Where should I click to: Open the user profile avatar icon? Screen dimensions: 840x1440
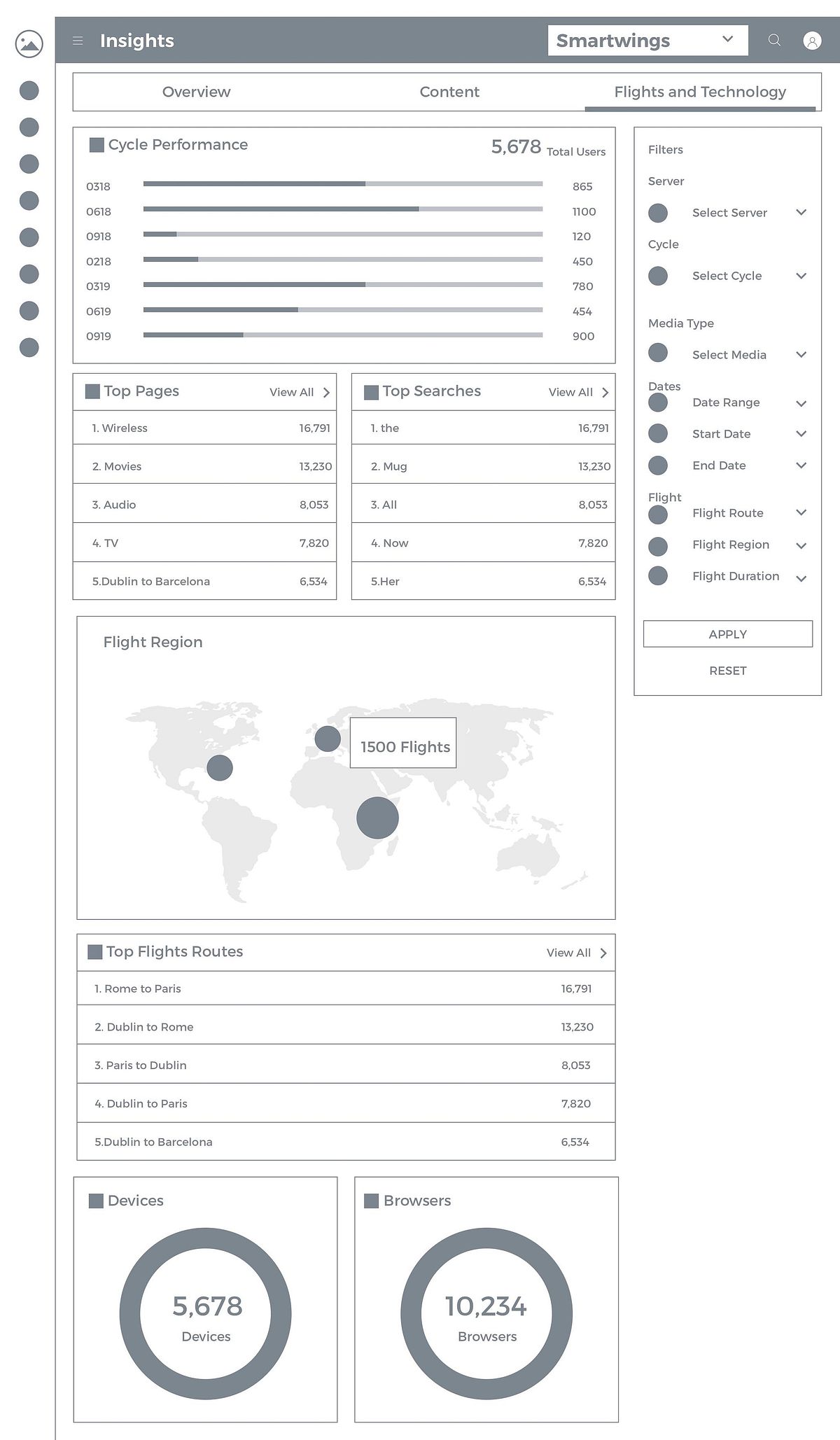tap(812, 41)
